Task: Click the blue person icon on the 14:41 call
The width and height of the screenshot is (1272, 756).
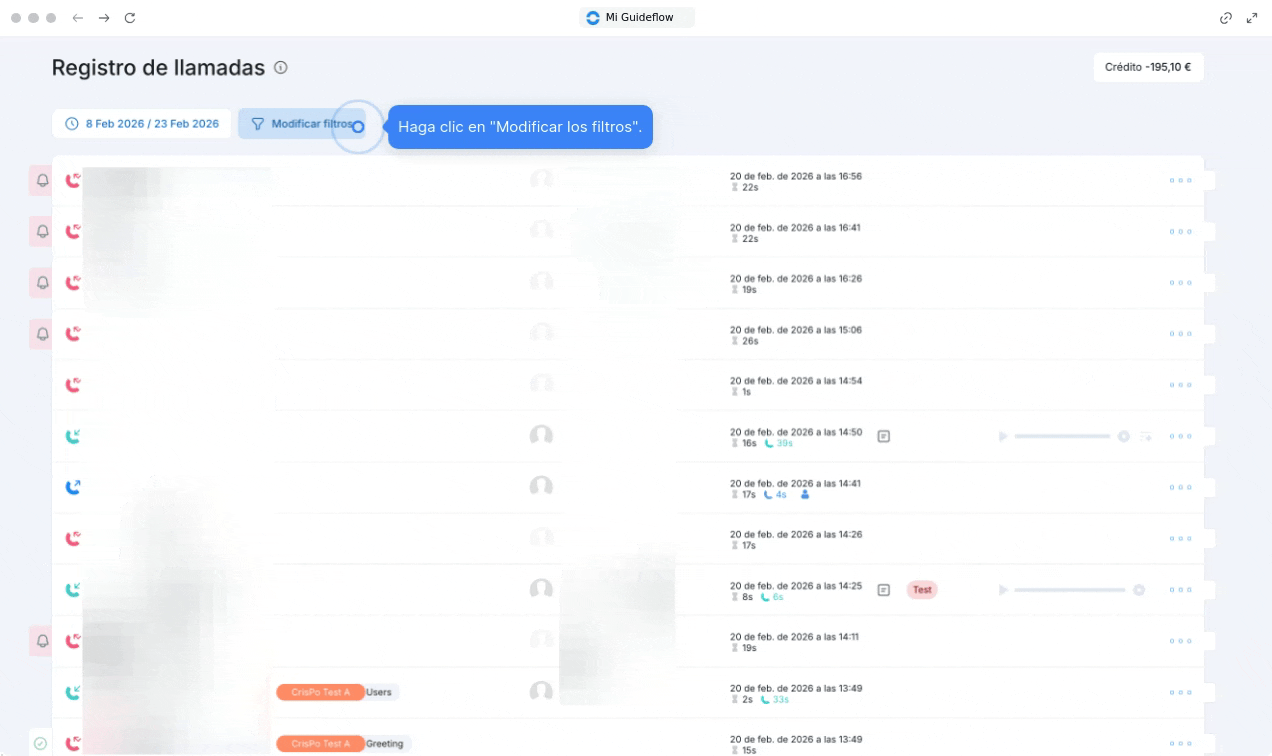Action: click(805, 494)
